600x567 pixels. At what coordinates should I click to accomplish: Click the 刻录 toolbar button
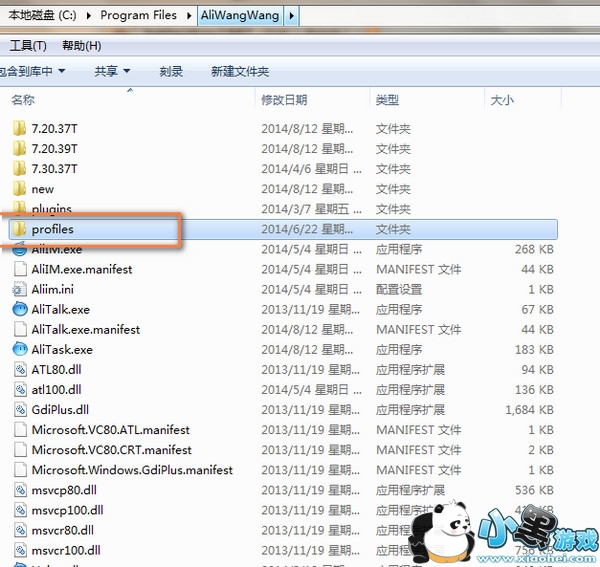point(171,71)
